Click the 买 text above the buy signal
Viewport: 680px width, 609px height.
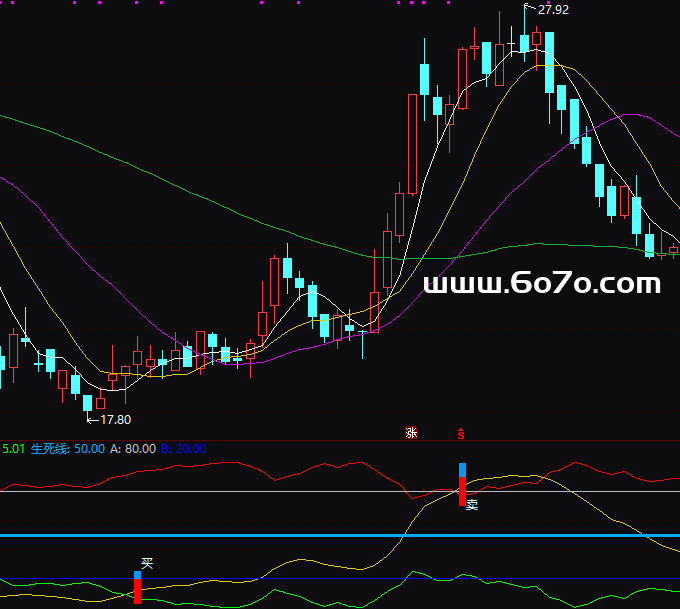[147, 564]
